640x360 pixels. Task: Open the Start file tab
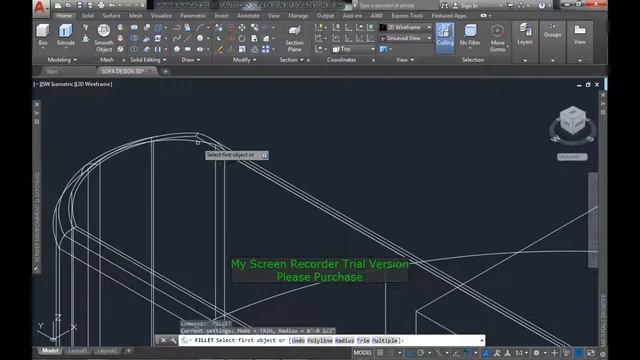pos(52,71)
